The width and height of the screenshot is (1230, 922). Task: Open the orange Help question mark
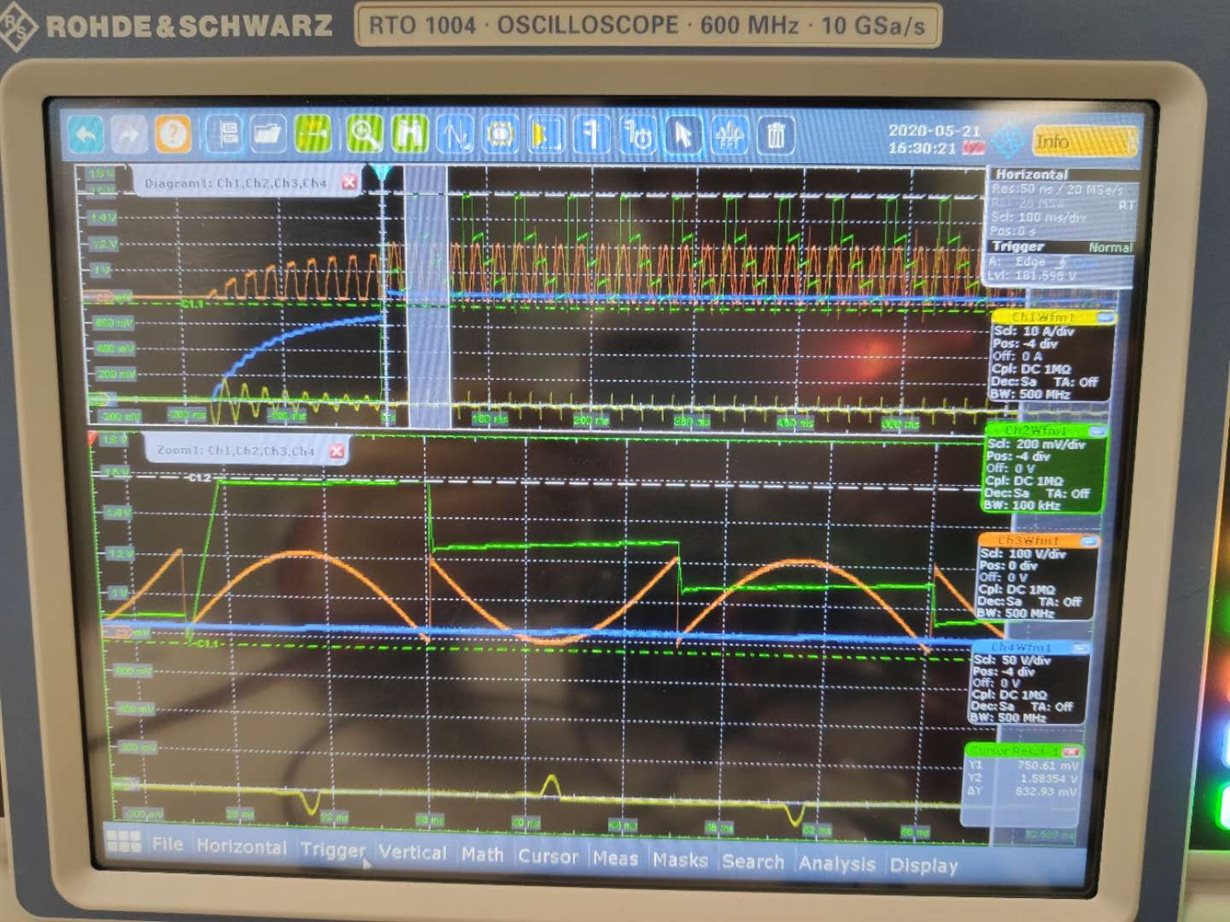(x=172, y=133)
